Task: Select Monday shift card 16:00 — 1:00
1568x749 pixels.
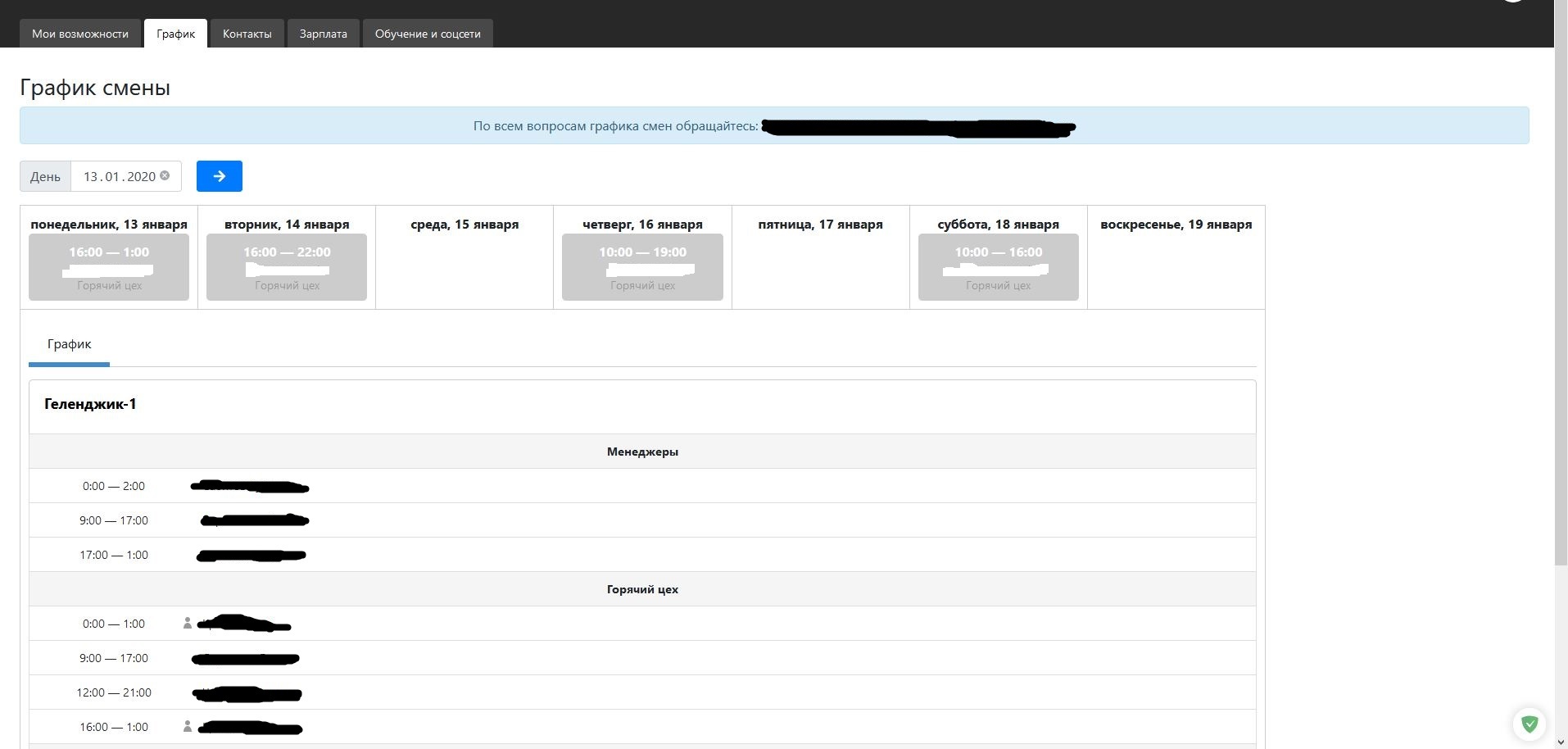Action: pos(109,267)
